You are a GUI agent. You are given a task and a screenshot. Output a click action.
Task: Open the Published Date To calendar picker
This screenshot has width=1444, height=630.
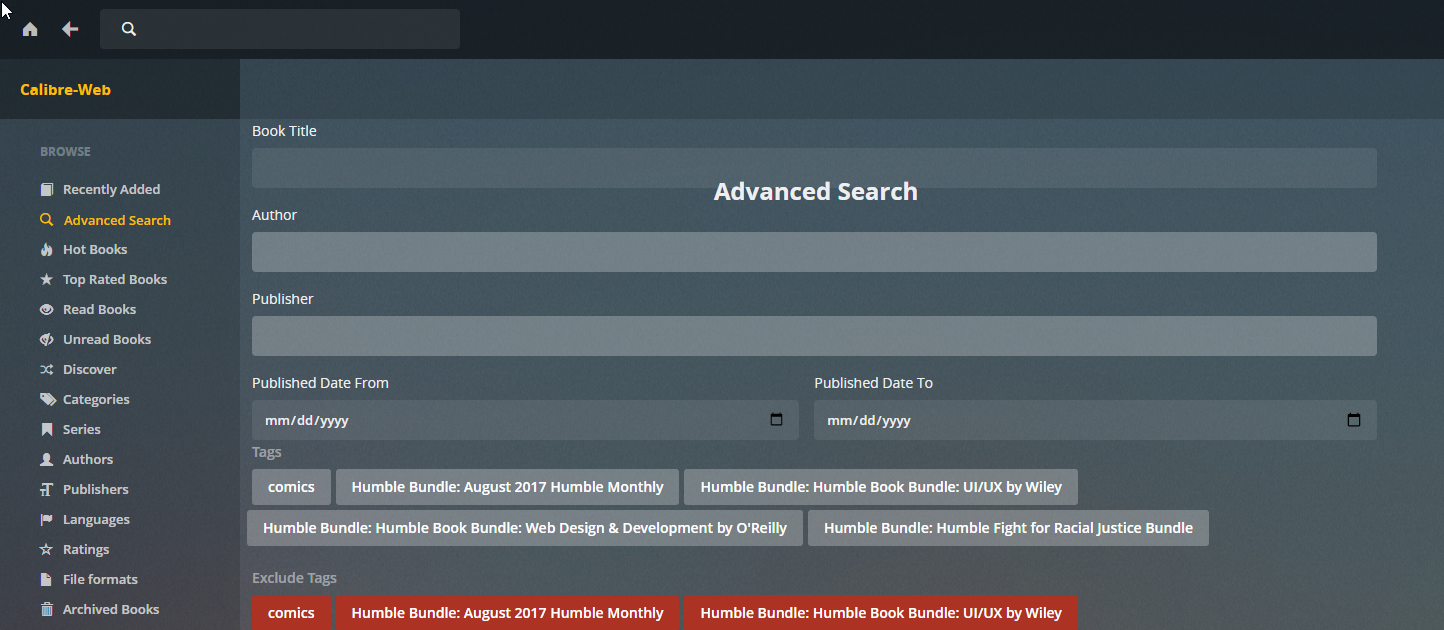[1355, 420]
